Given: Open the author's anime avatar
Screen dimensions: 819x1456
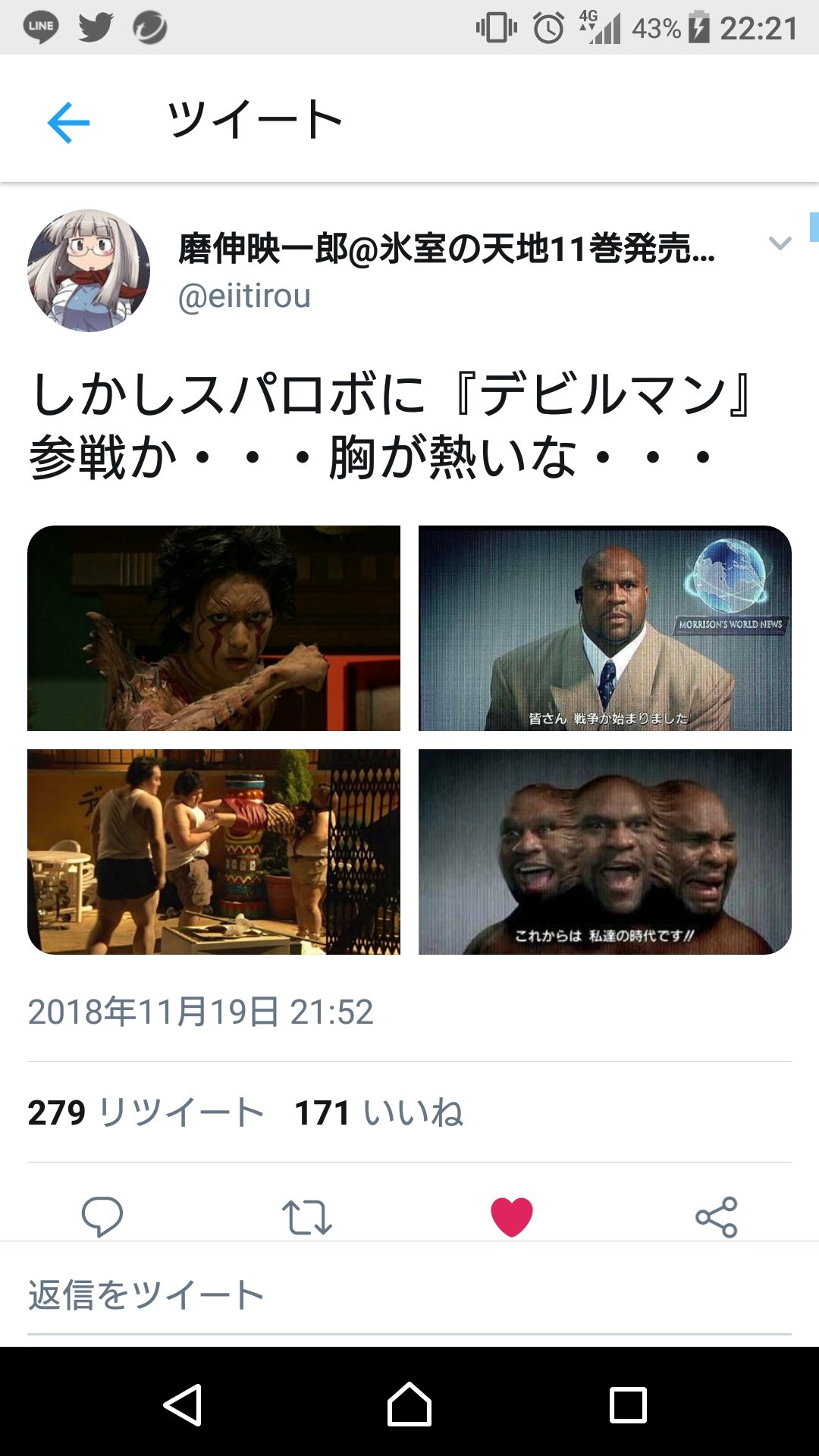Looking at the screenshot, I should [89, 271].
